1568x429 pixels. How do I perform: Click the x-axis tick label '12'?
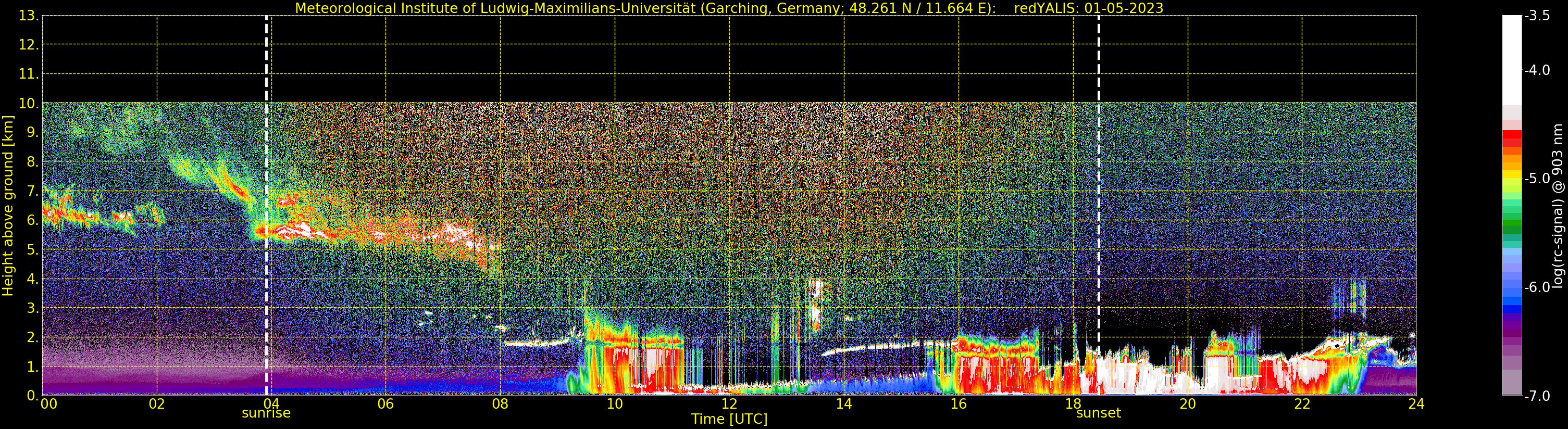pos(729,404)
